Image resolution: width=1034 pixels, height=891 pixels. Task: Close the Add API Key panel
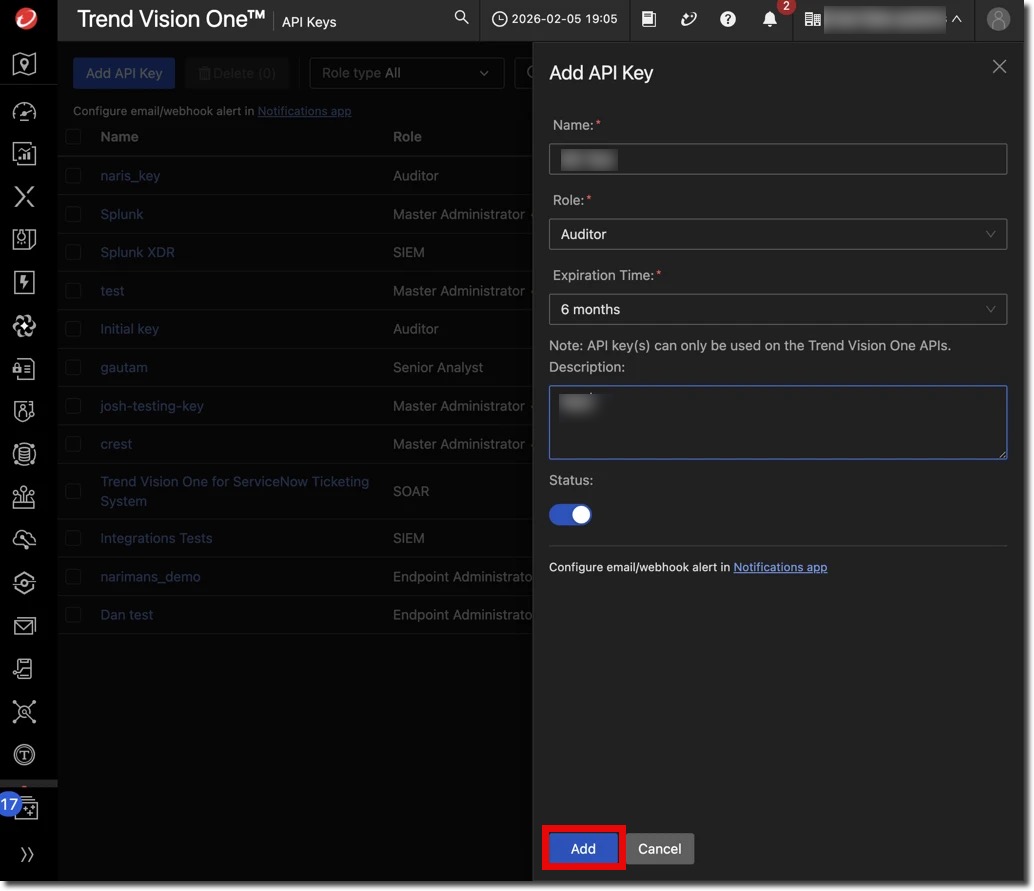999,67
